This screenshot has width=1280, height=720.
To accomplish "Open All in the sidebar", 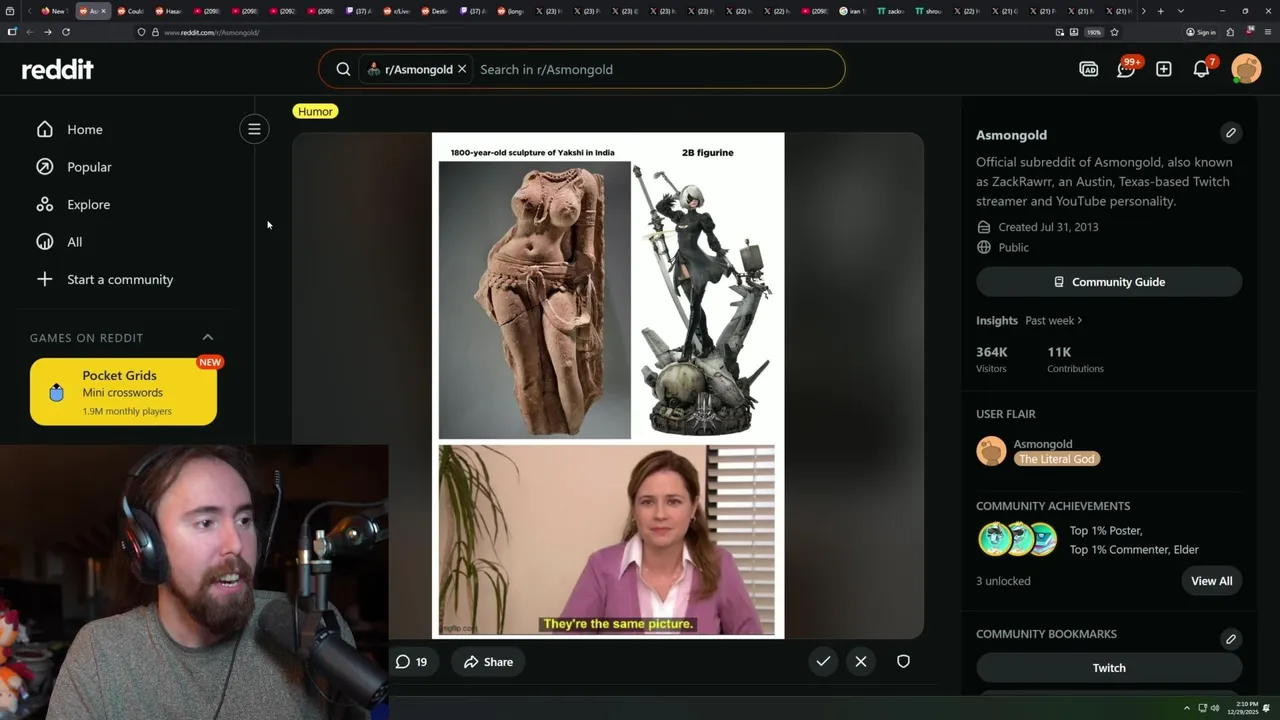I will [x=74, y=242].
